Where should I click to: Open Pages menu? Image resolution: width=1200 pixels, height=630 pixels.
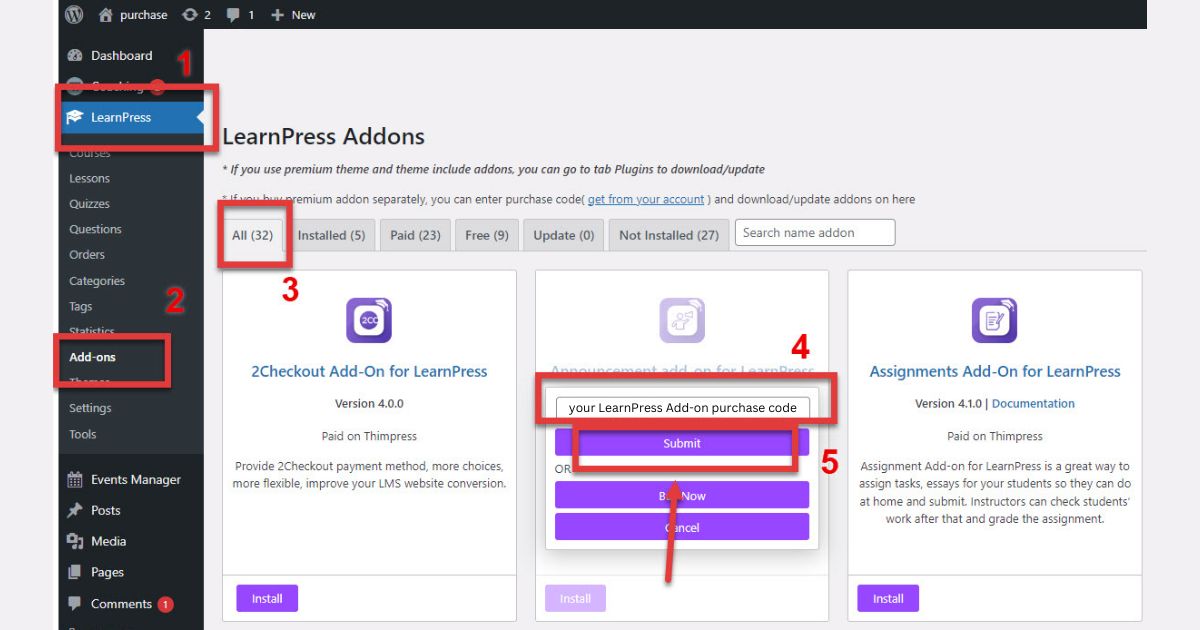click(108, 573)
